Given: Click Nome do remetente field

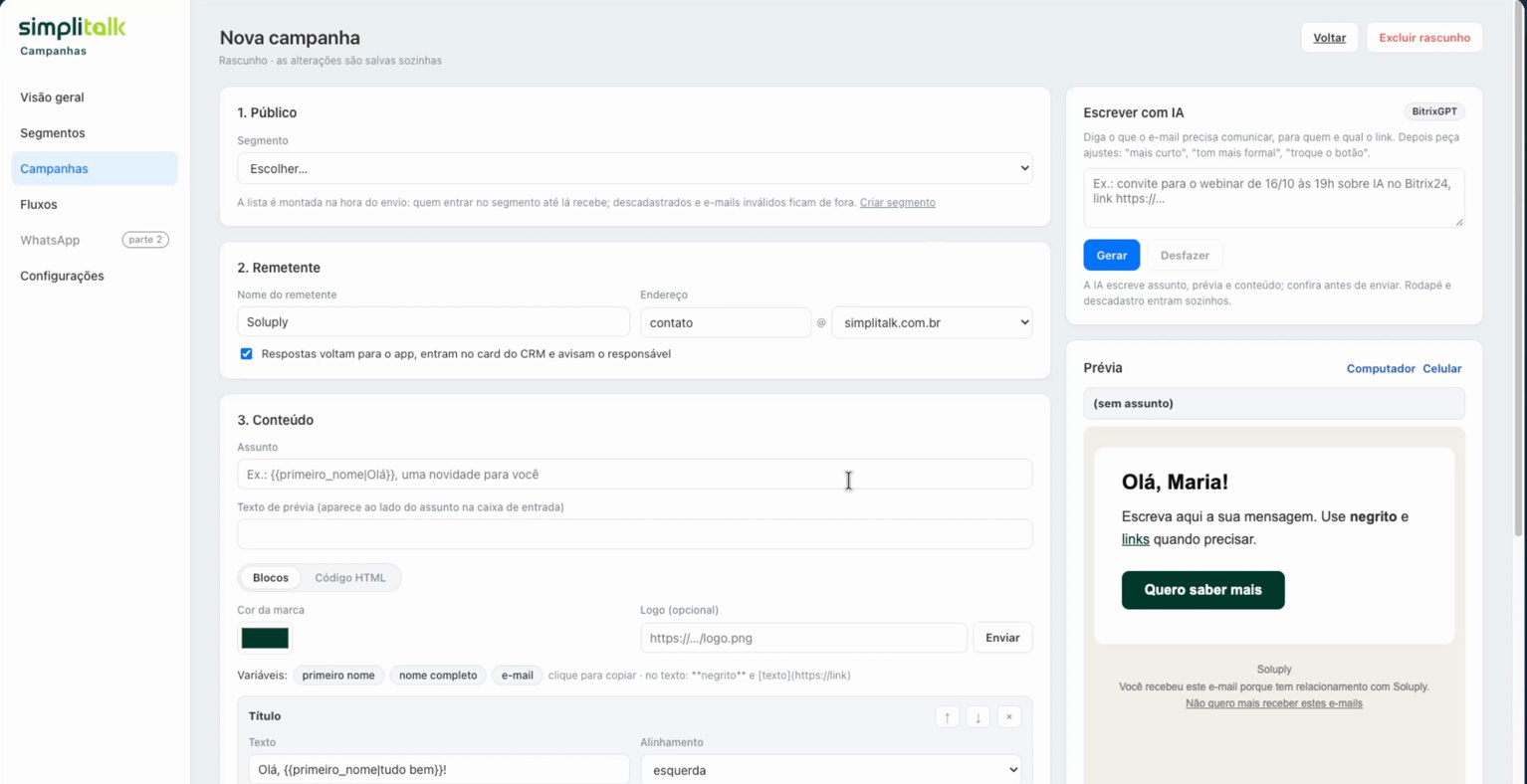Looking at the screenshot, I should click(433, 322).
